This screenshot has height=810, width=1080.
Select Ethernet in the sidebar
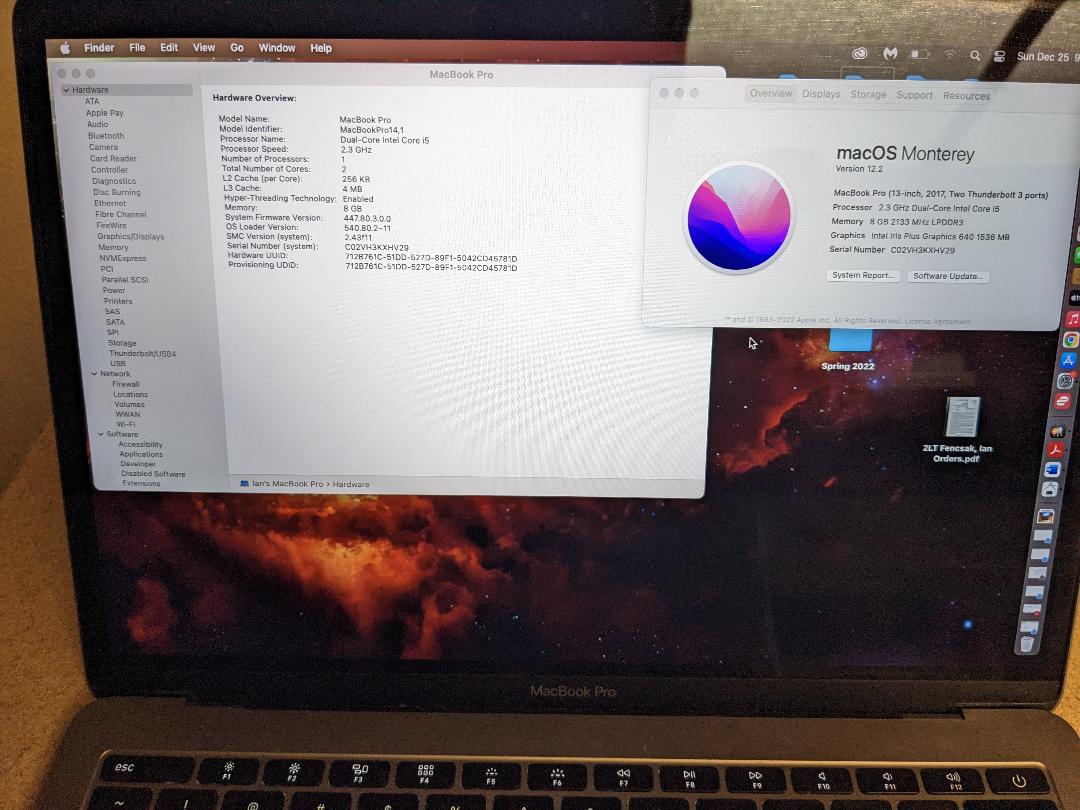[110, 203]
